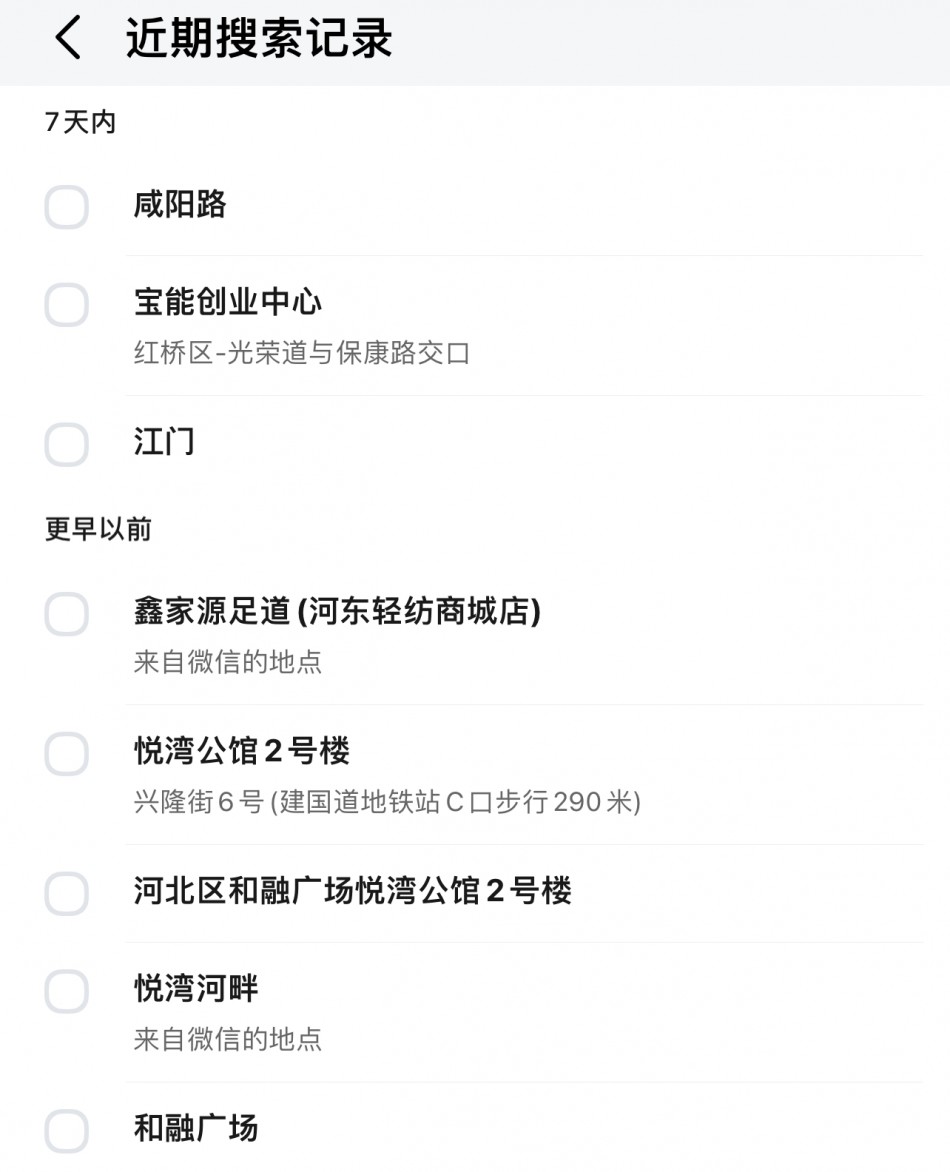Toggle checkbox for 河北区和融广场悦湾公馆2号楼
This screenshot has width=950, height=1172.
67,893
